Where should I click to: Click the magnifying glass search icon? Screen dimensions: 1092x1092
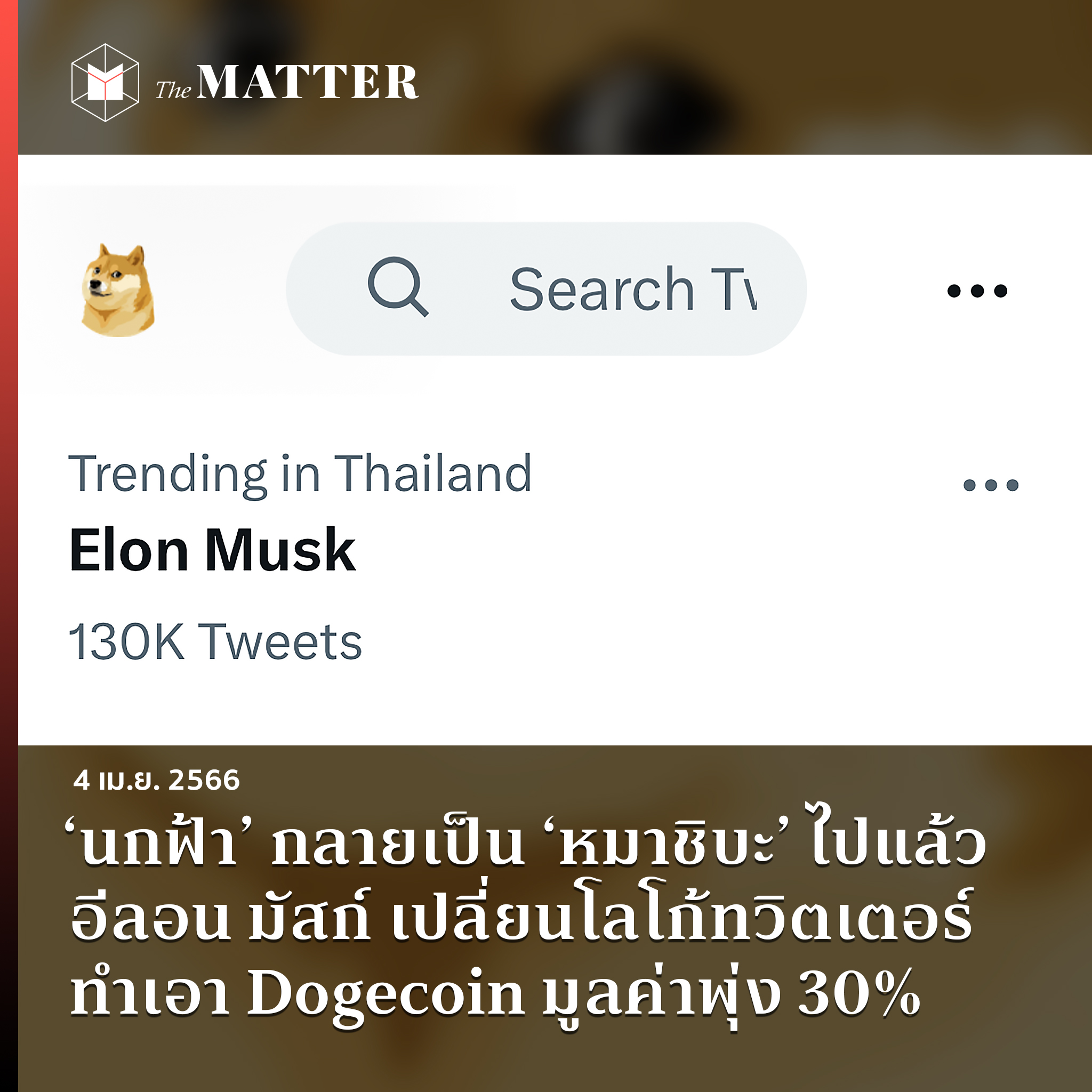point(397,287)
